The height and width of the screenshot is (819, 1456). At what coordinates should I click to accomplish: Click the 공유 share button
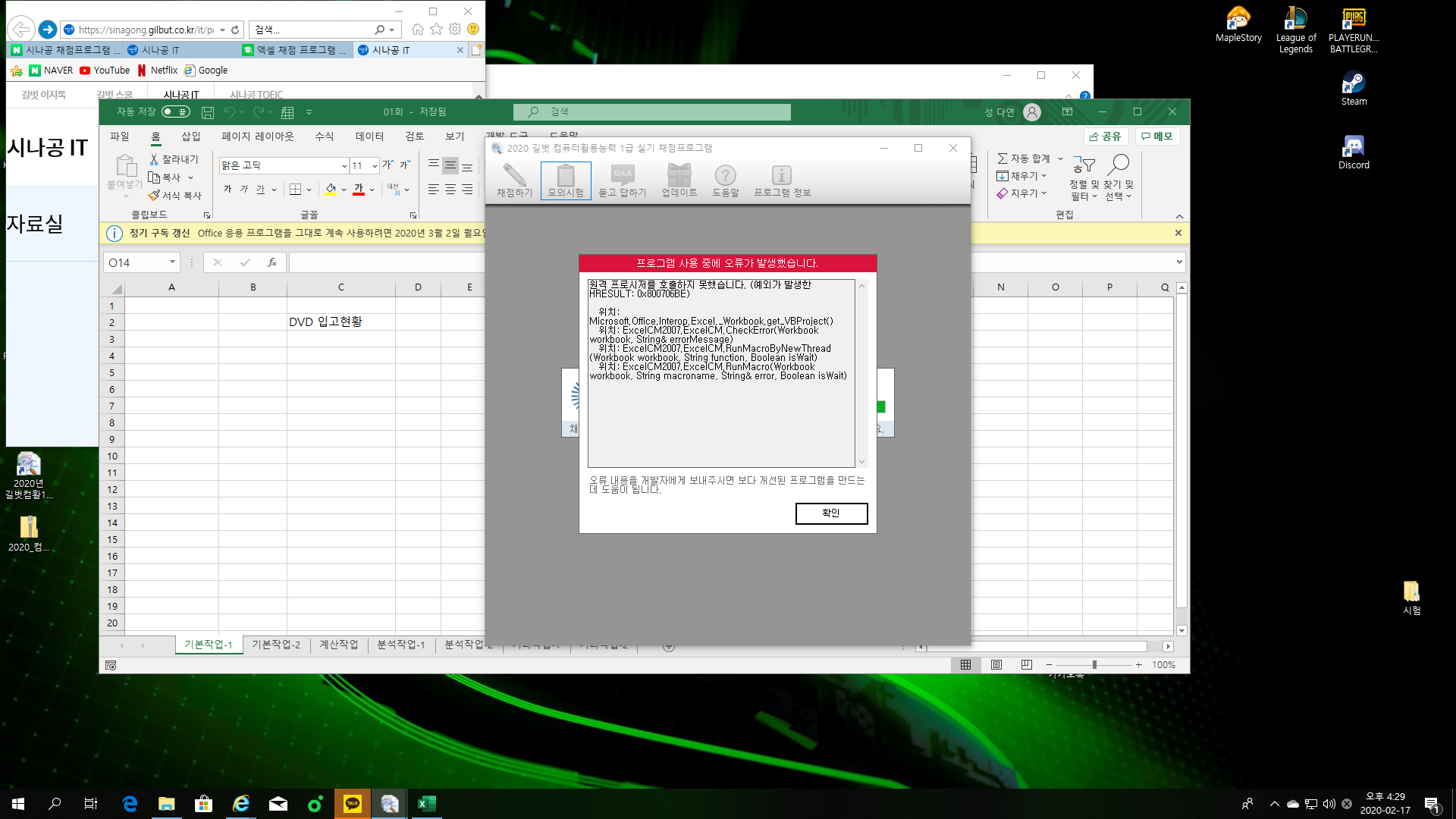tap(1106, 136)
